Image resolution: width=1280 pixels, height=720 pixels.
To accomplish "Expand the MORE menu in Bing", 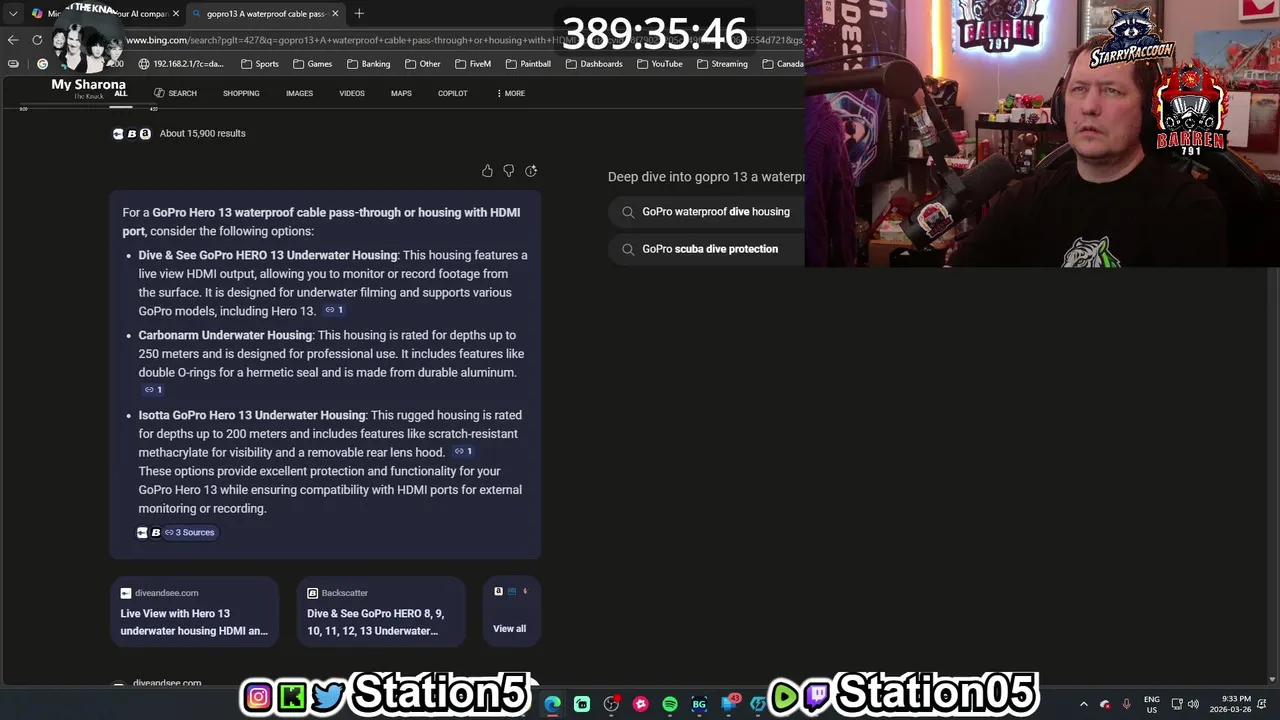I will click(x=510, y=93).
